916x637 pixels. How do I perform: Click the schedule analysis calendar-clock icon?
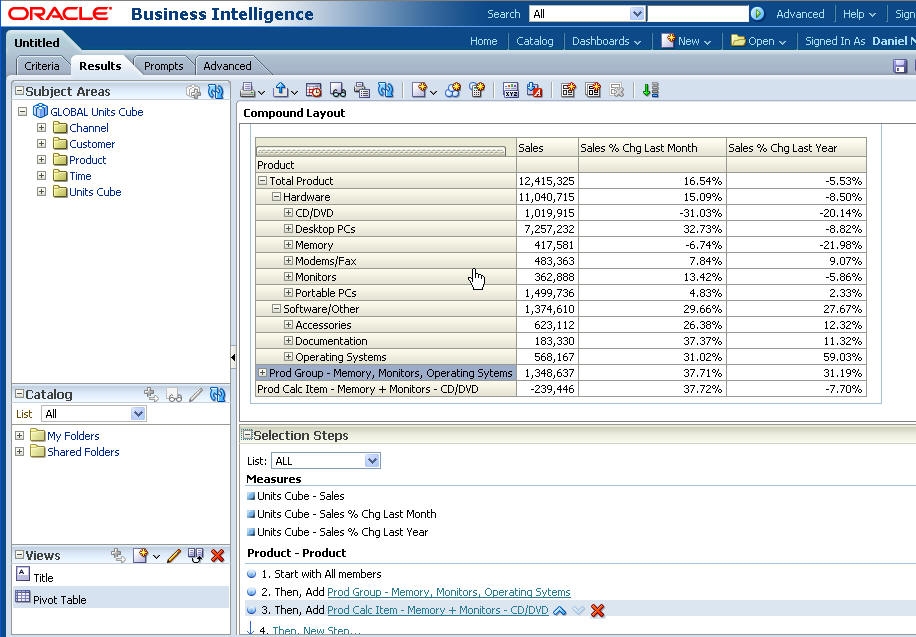point(314,90)
